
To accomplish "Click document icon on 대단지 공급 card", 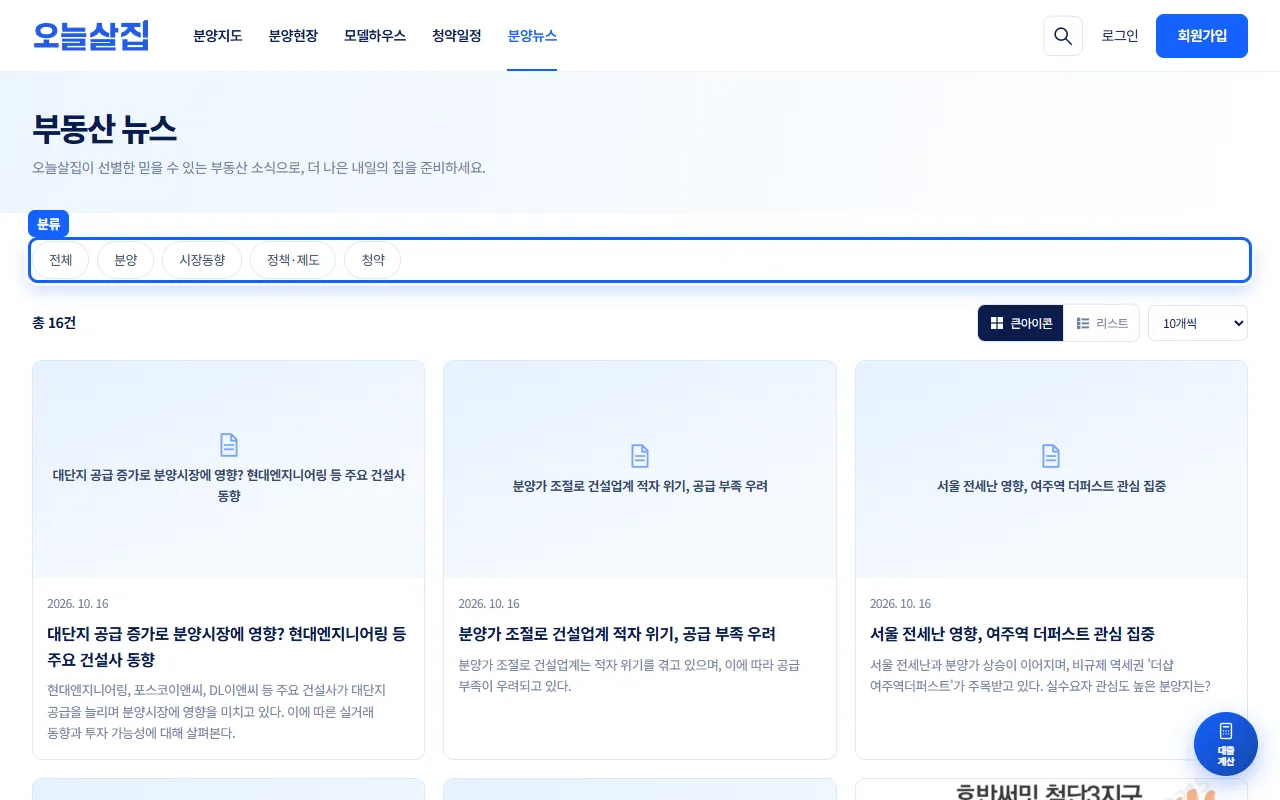I will click(229, 445).
